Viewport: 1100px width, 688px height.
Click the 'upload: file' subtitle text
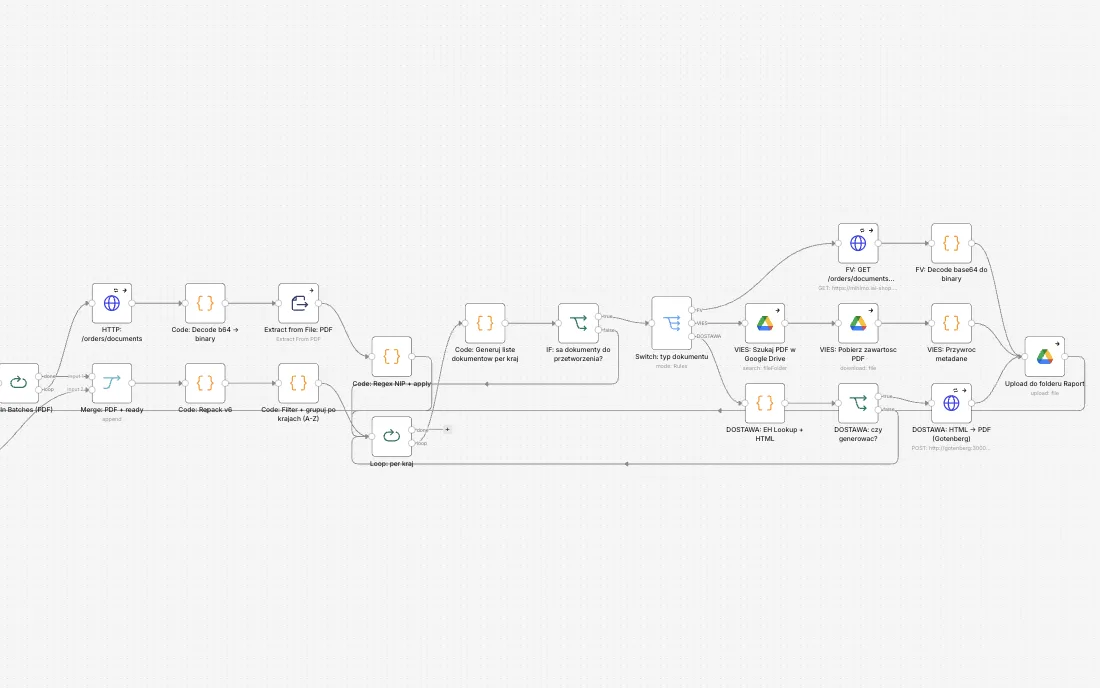(1045, 393)
